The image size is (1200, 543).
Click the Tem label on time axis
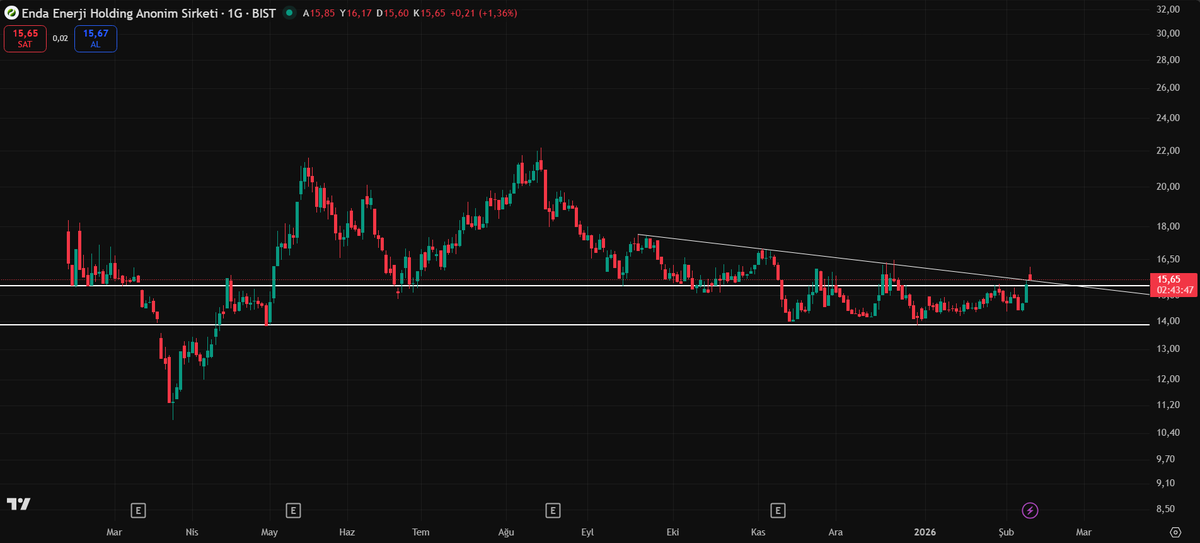421,533
